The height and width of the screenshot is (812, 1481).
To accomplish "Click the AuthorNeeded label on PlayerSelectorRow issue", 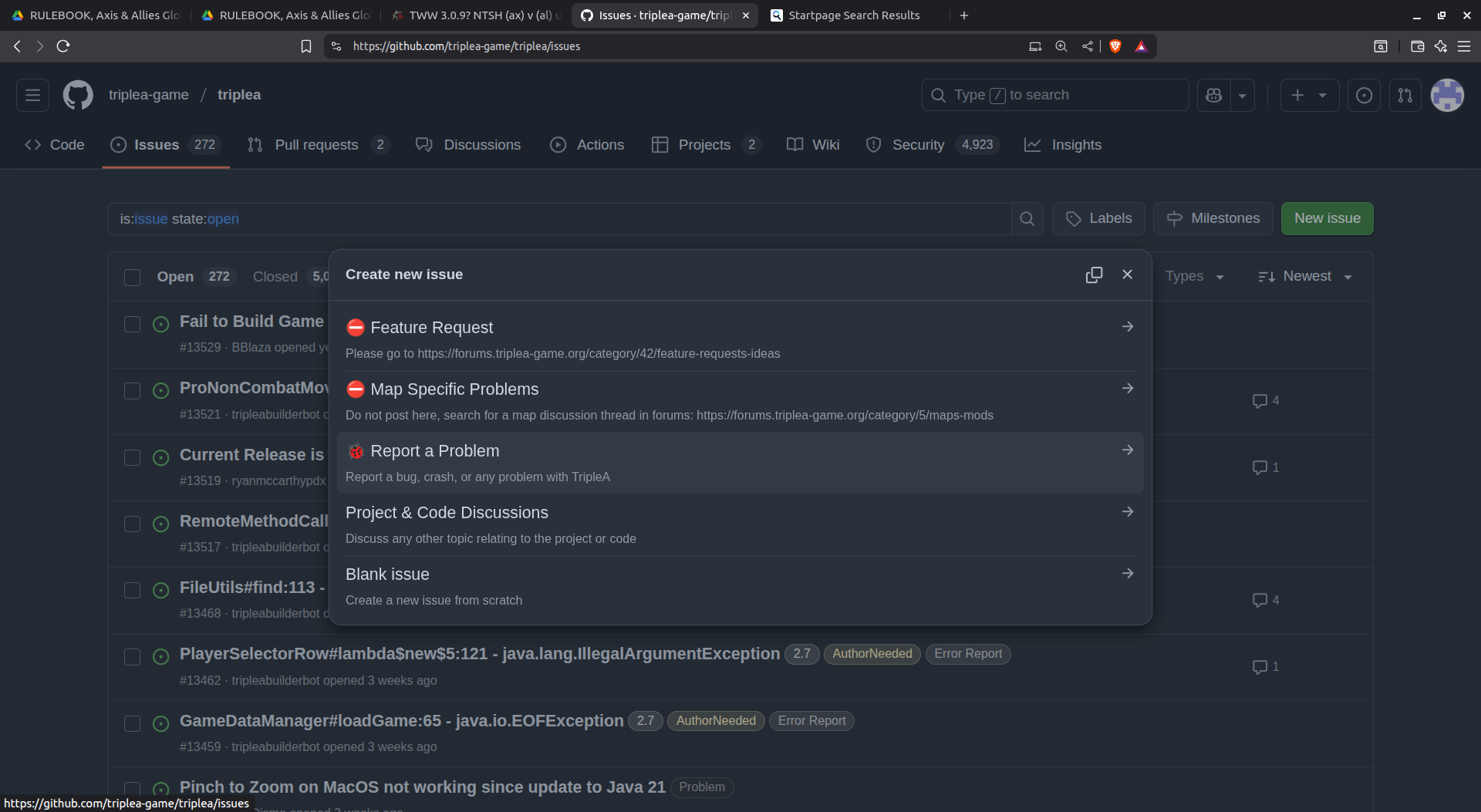I will pyautogui.click(x=872, y=654).
